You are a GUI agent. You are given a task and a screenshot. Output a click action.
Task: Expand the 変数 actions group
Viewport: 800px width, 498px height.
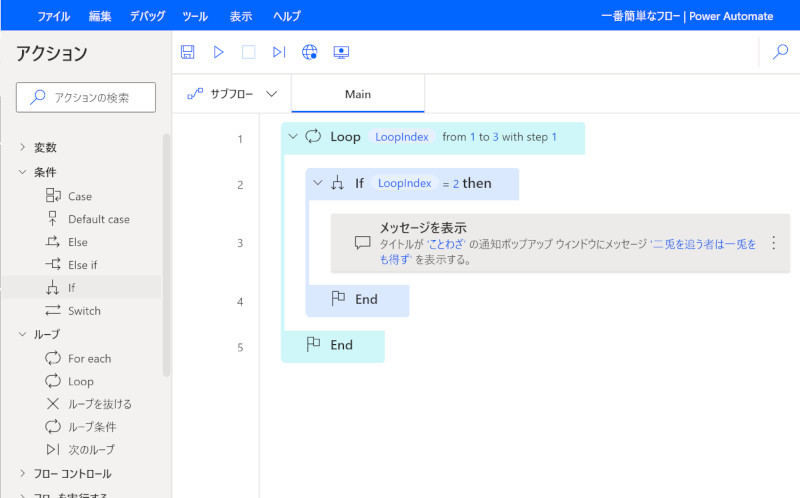click(23, 147)
